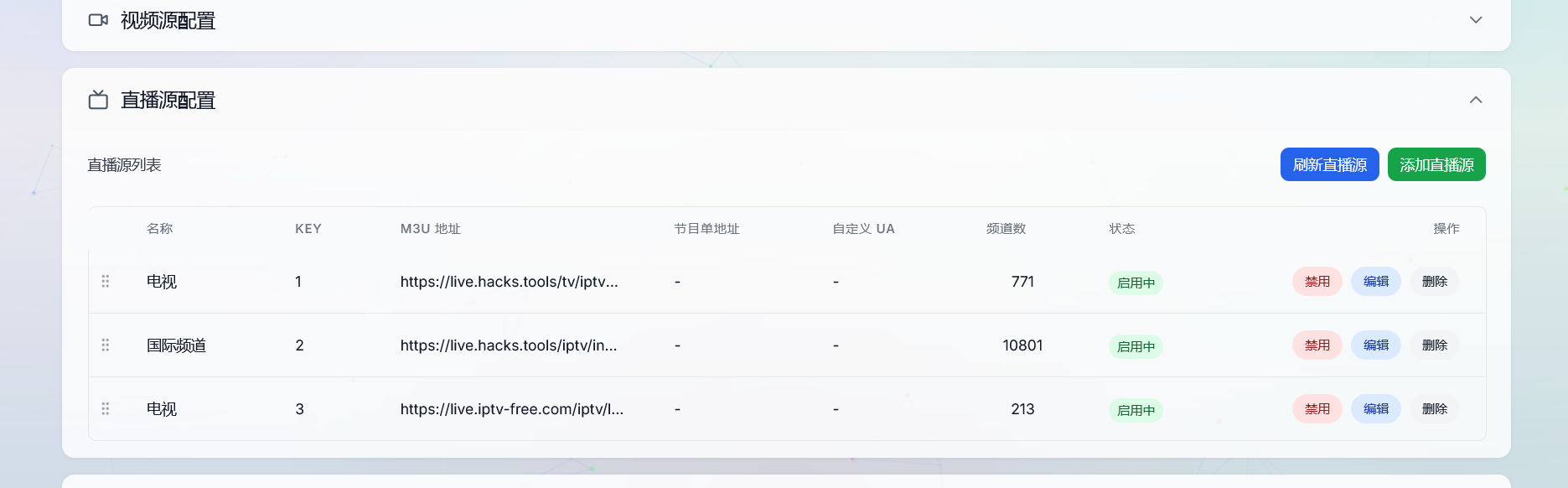Edit the KEY 3 电视 source
This screenshot has height=488, width=1568.
tap(1375, 409)
